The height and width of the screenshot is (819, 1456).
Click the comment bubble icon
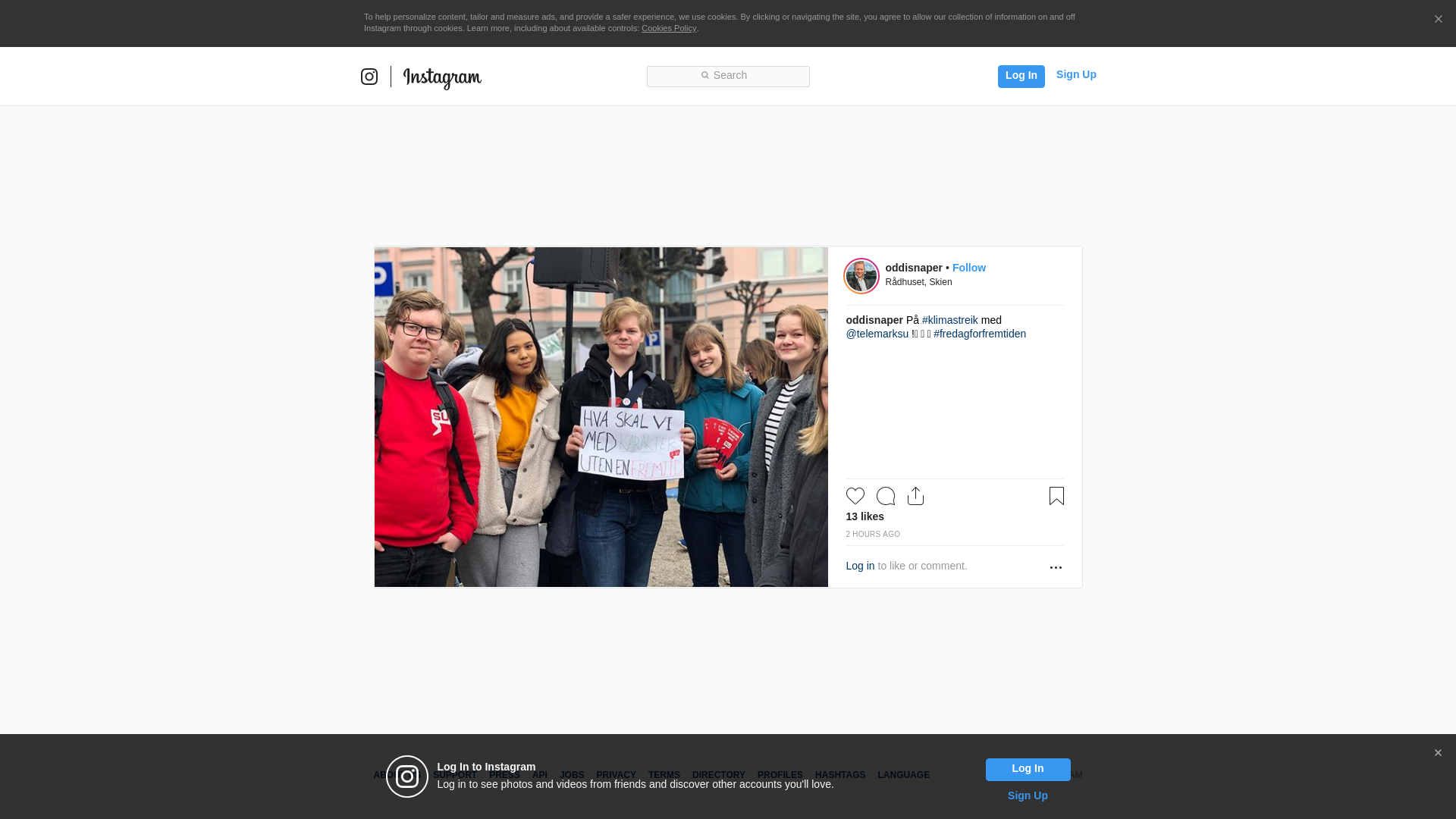[x=886, y=496]
